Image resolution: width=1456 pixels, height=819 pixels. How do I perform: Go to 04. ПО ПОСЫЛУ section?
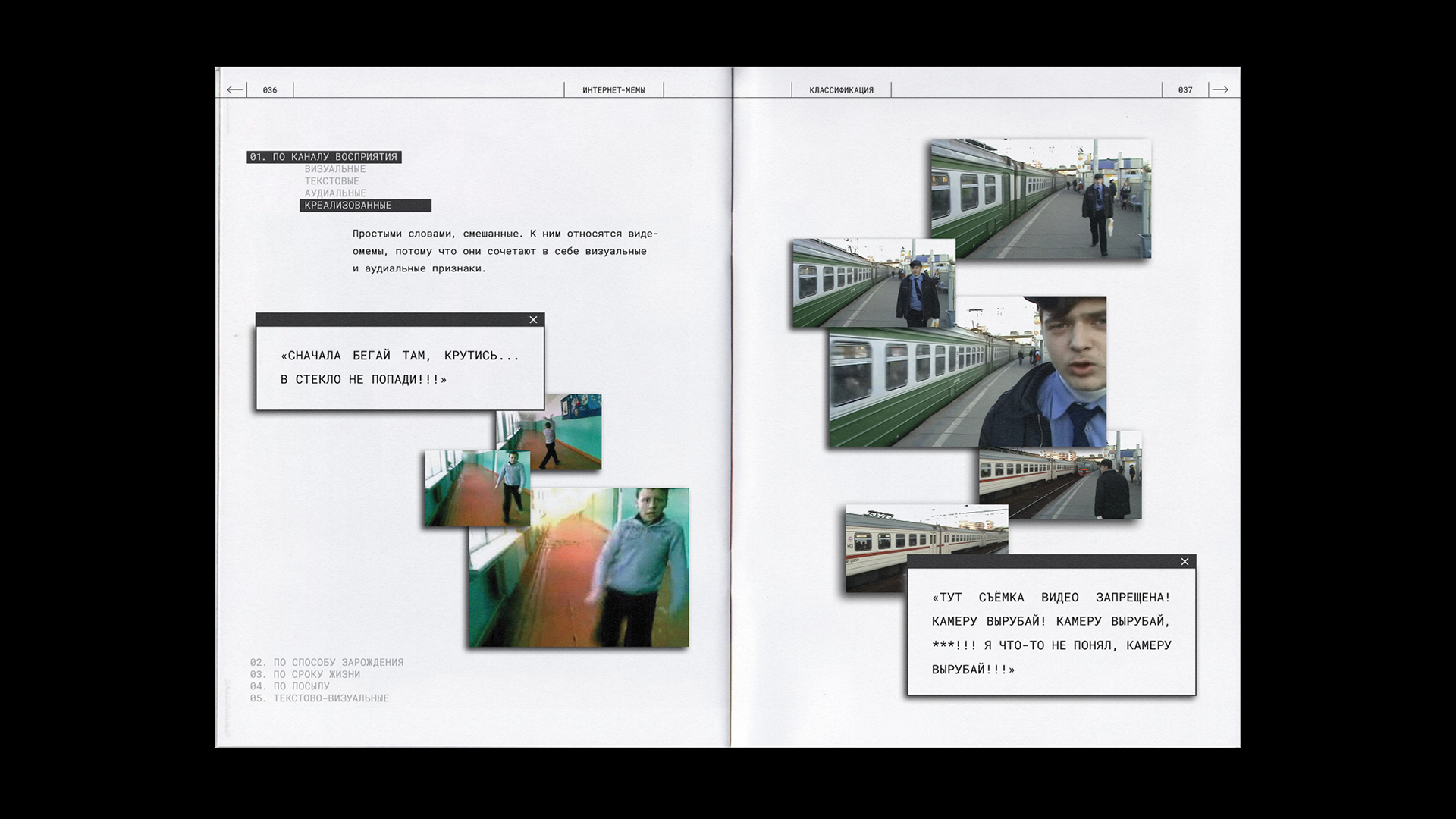coord(290,686)
